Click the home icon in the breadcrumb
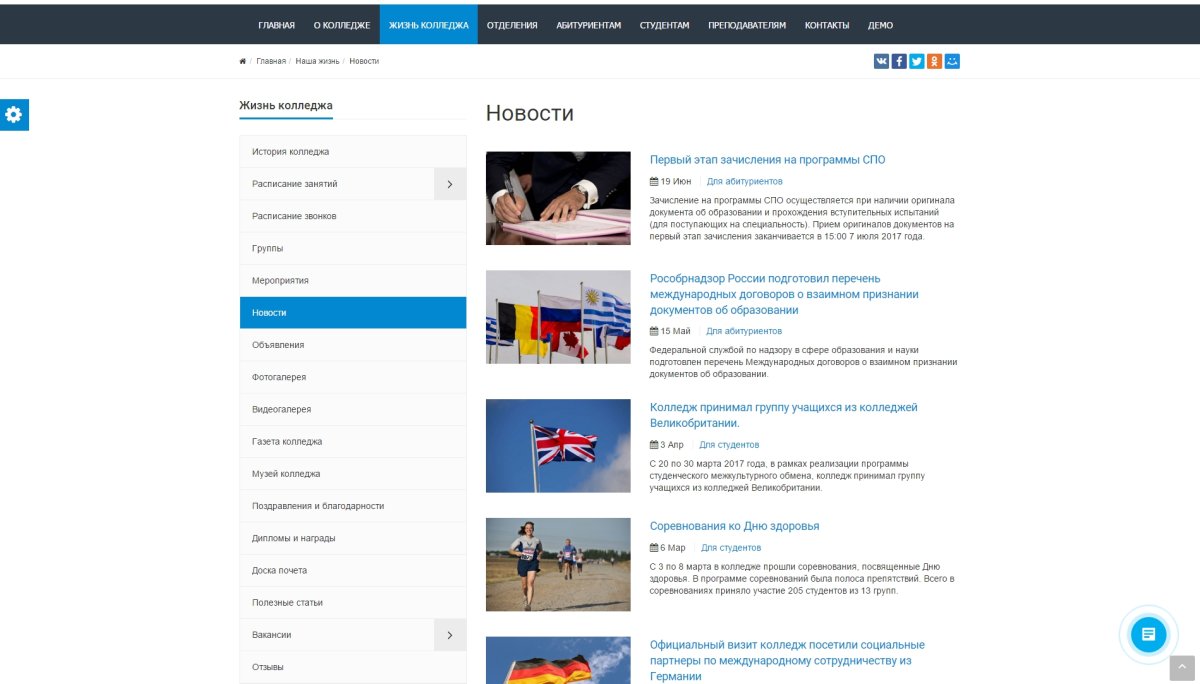Screen dimensions: 1200x684 tap(242, 61)
